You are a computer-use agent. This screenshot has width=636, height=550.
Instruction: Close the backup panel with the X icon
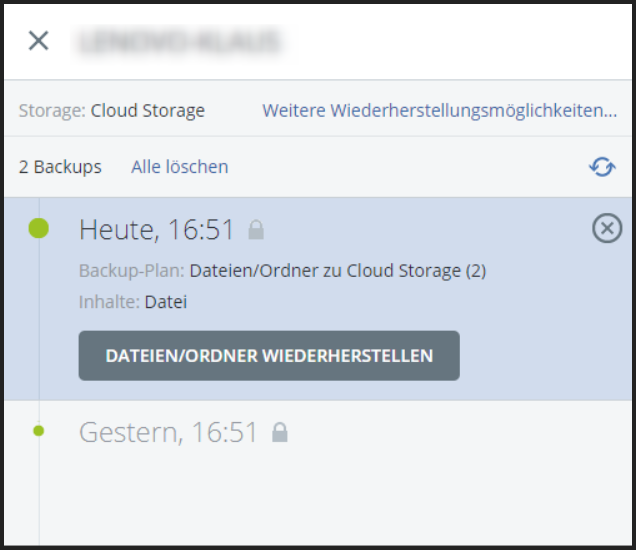tap(38, 41)
